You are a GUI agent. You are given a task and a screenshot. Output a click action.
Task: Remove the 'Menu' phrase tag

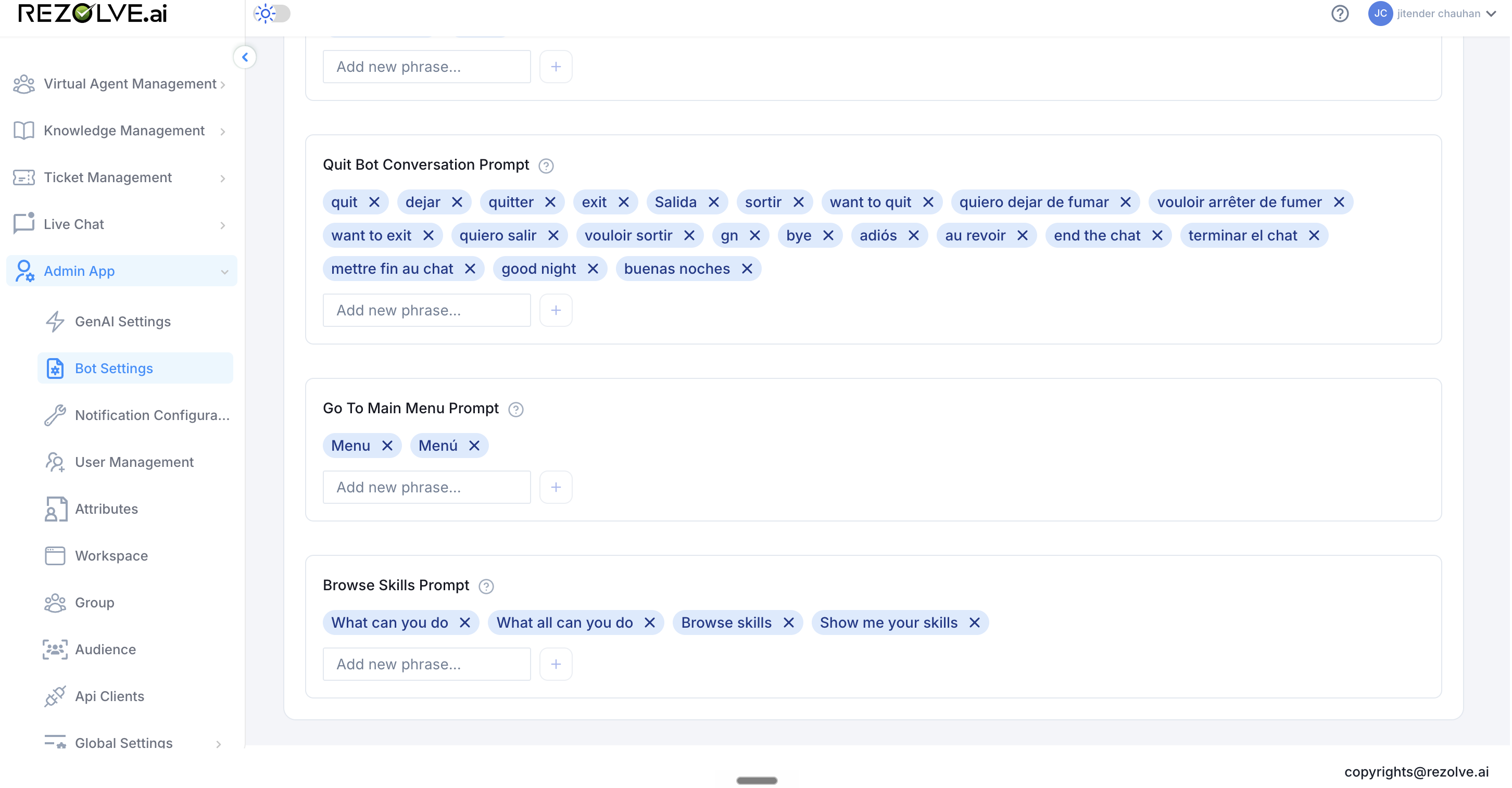(x=387, y=446)
